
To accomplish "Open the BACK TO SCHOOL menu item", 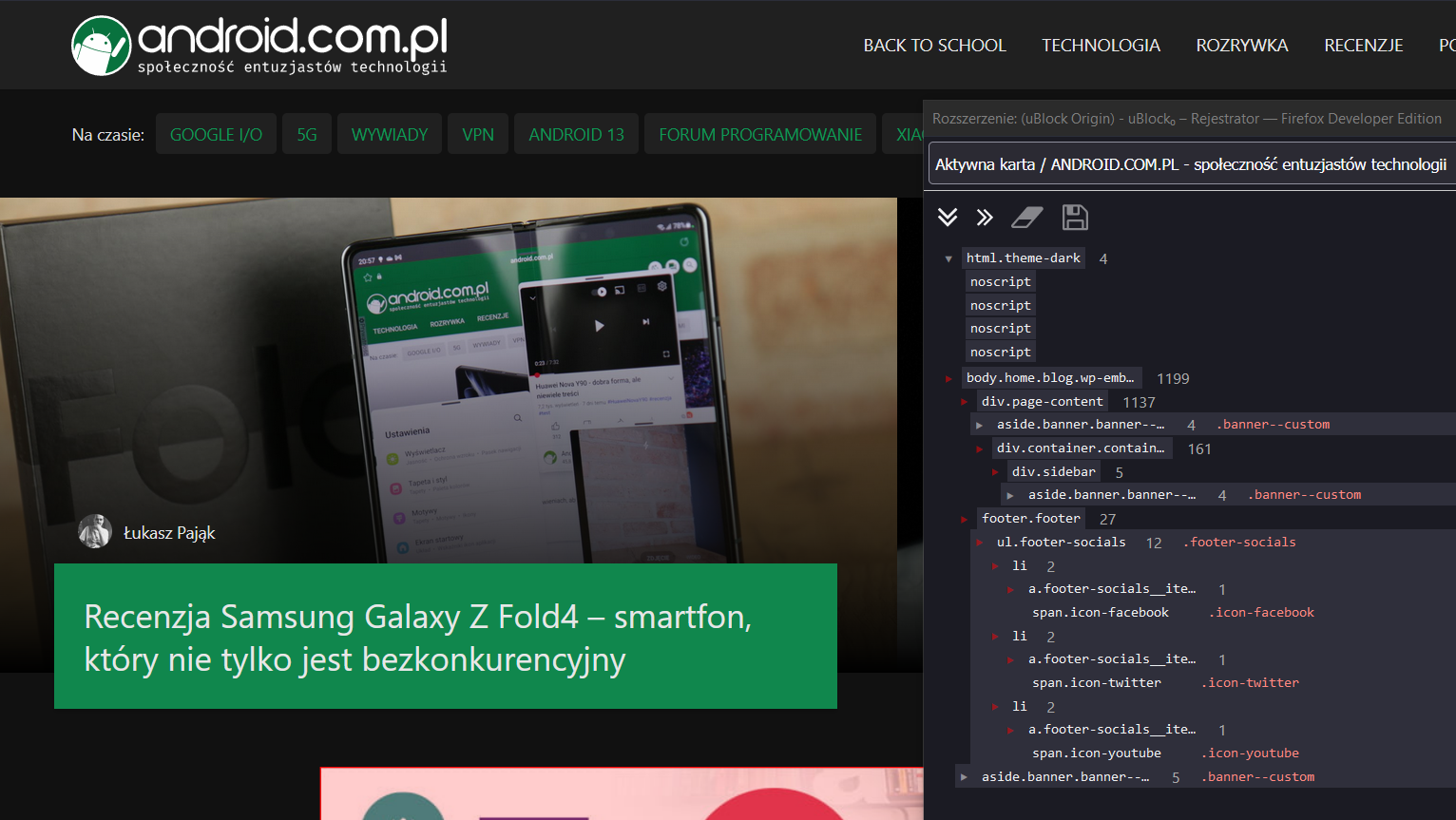I will (934, 45).
